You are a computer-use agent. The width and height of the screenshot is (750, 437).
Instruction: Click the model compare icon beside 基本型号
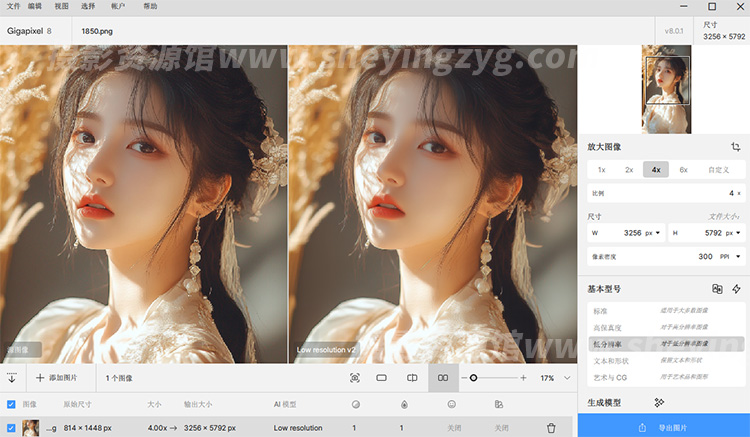pyautogui.click(x=716, y=289)
